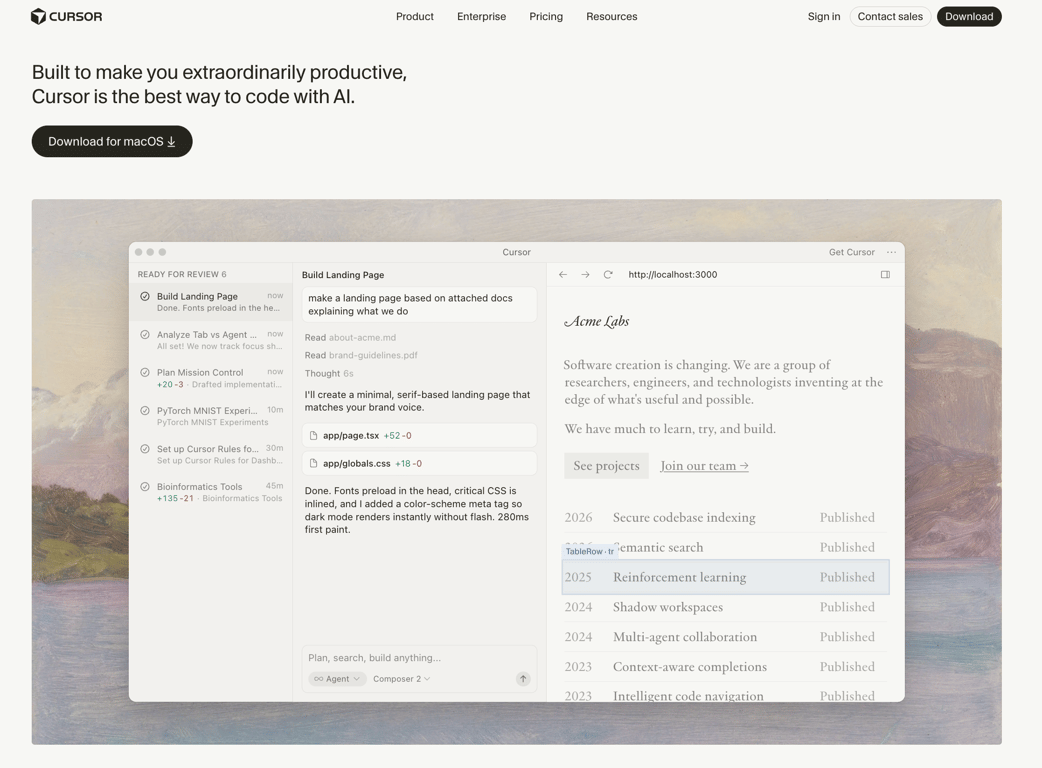Open the side panel icon near the address bar
The height and width of the screenshot is (768, 1042).
click(885, 273)
